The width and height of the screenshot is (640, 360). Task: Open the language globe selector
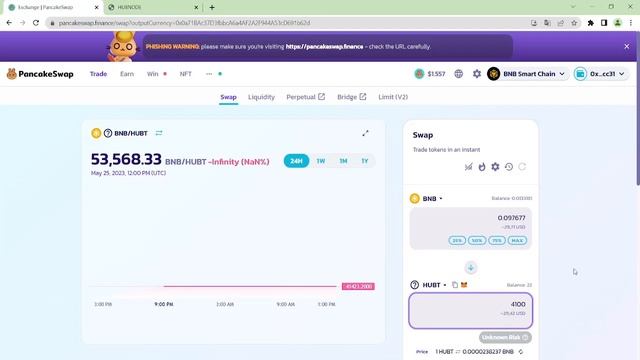tap(459, 74)
